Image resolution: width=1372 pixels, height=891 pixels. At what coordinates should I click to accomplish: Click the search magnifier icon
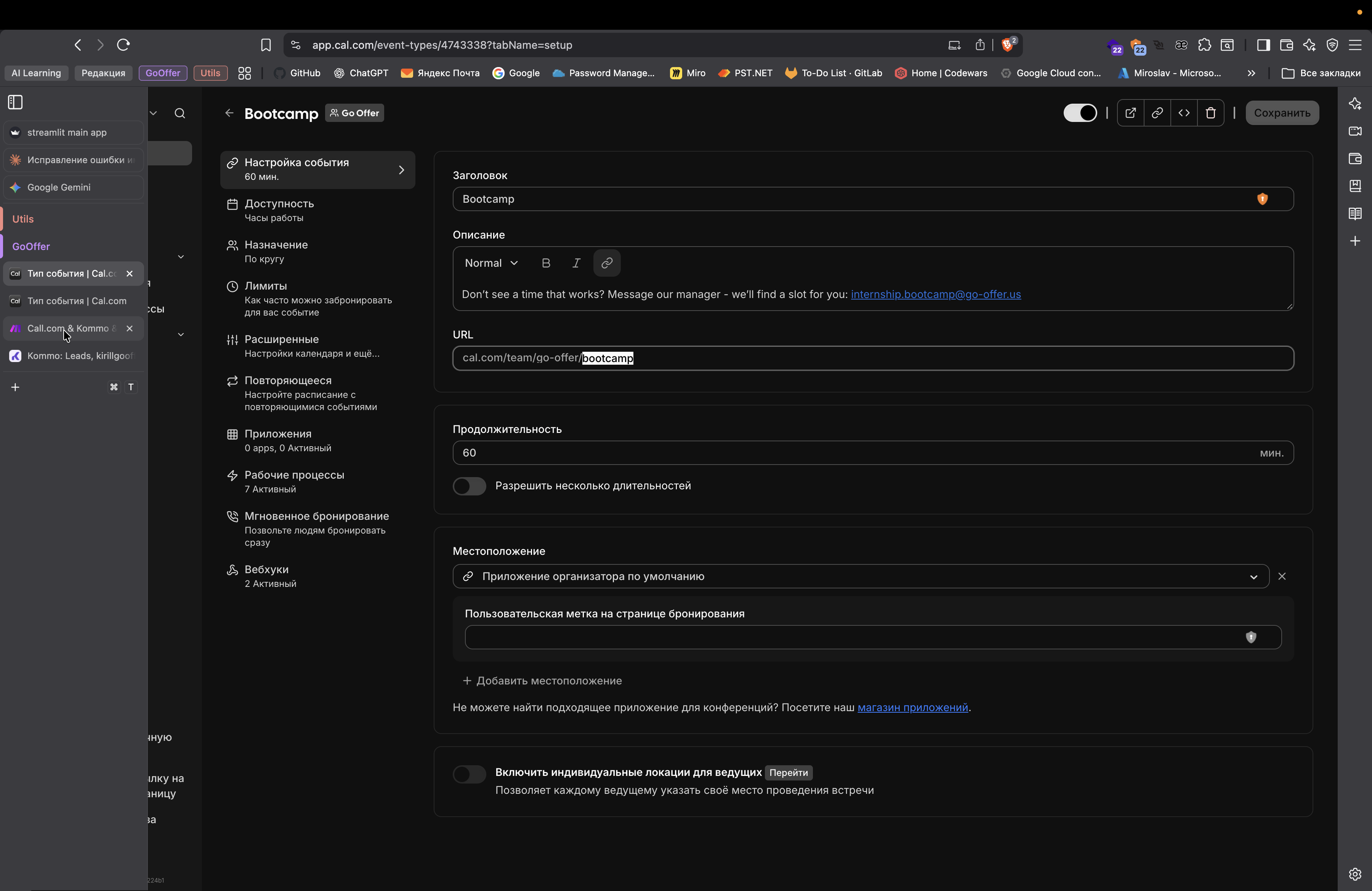coord(180,114)
